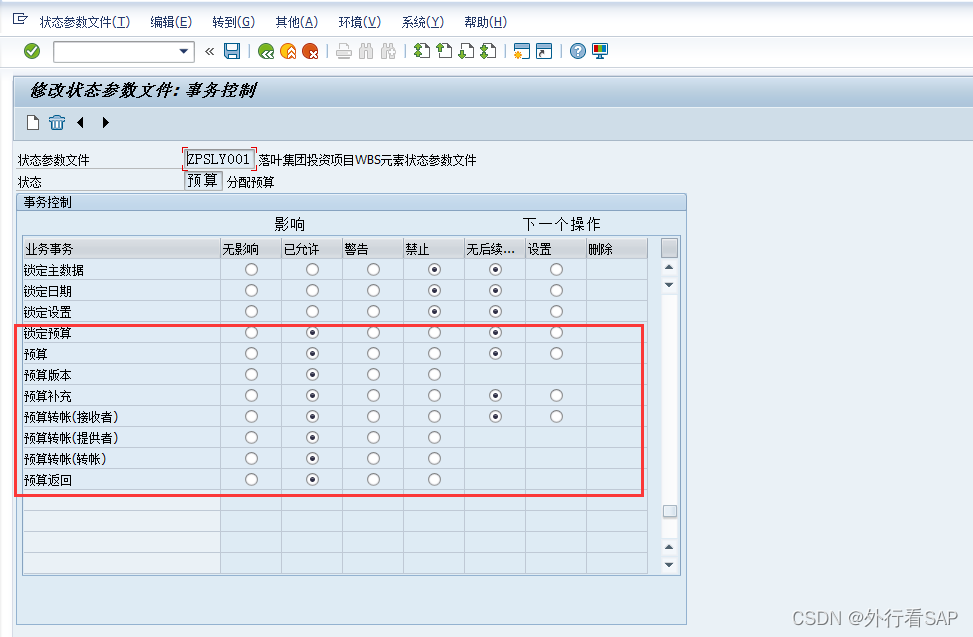
Task: Click the upper scroll-down arrow of table
Action: (669, 285)
